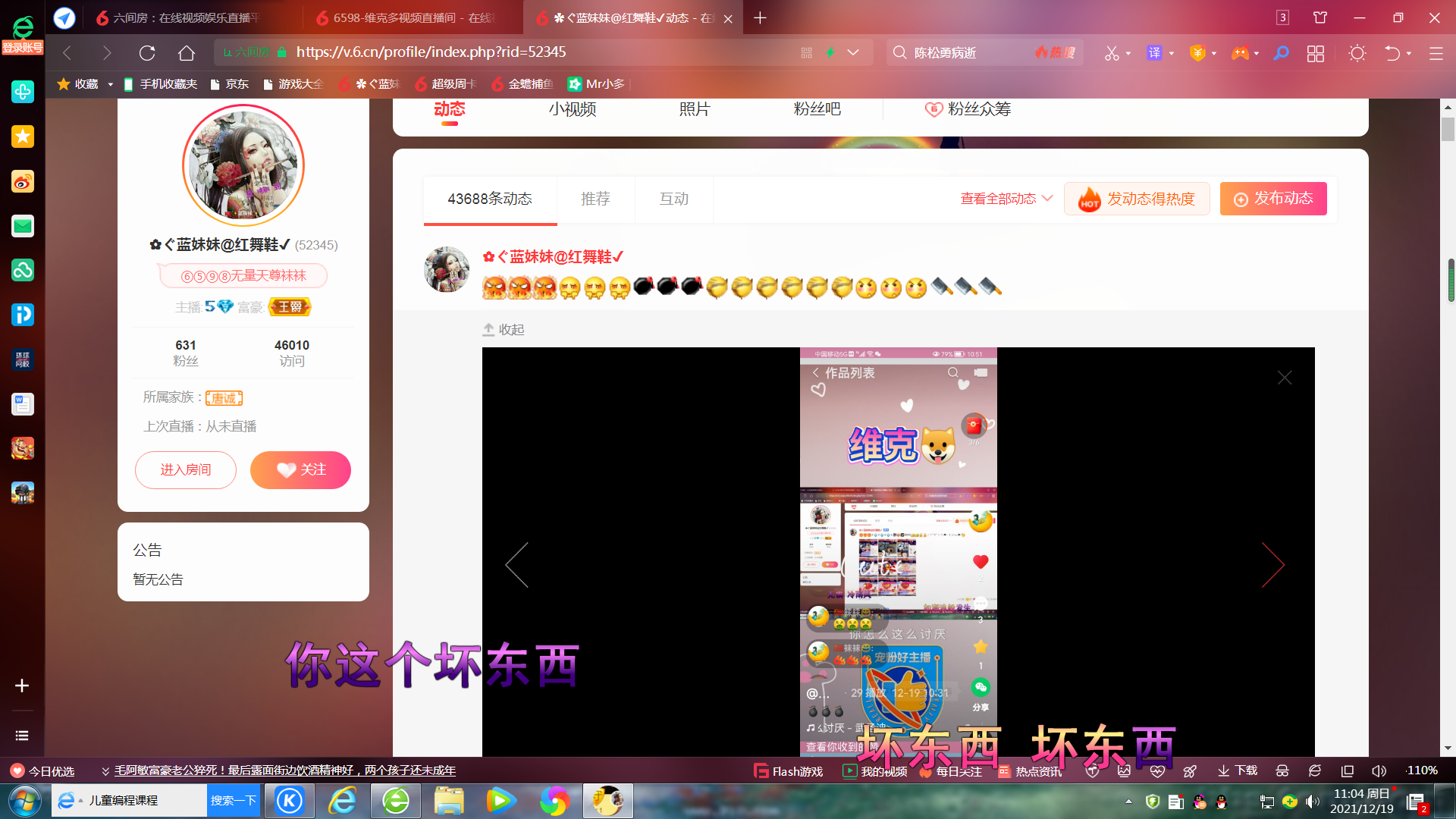Screen dimensions: 1456x819
Task: Open the 唐诚 family badge link
Action: pyautogui.click(x=224, y=397)
